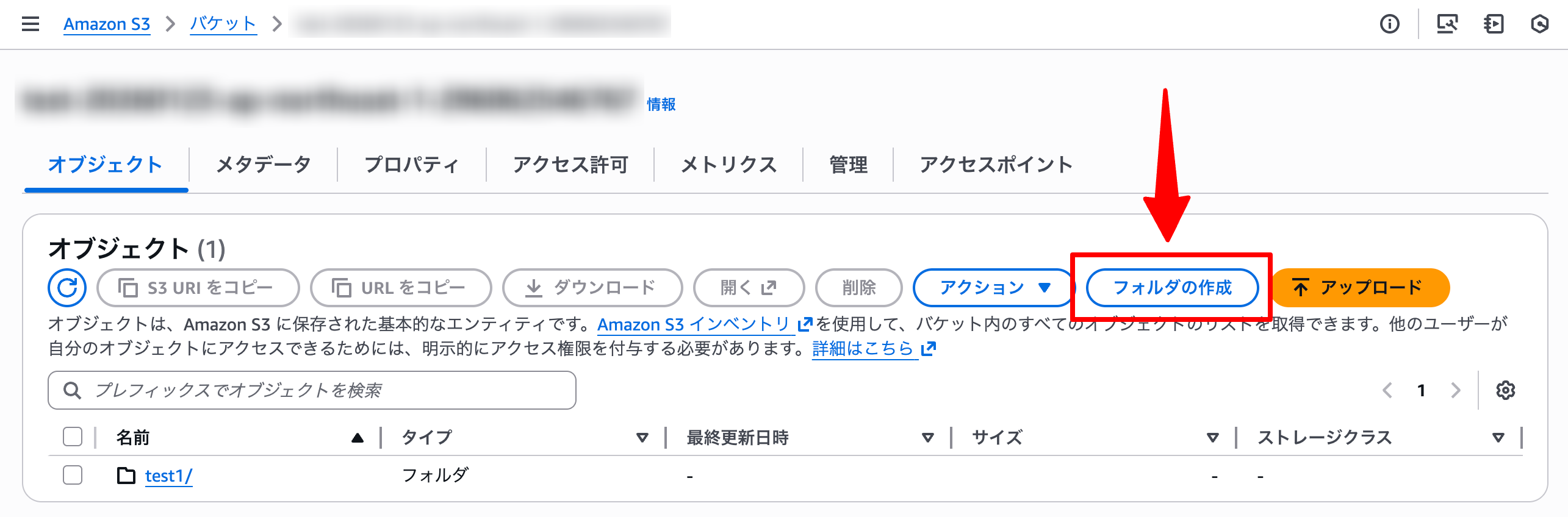Click the panel toggle icon in header
Screen dimensions: 1568x517
(1494, 24)
